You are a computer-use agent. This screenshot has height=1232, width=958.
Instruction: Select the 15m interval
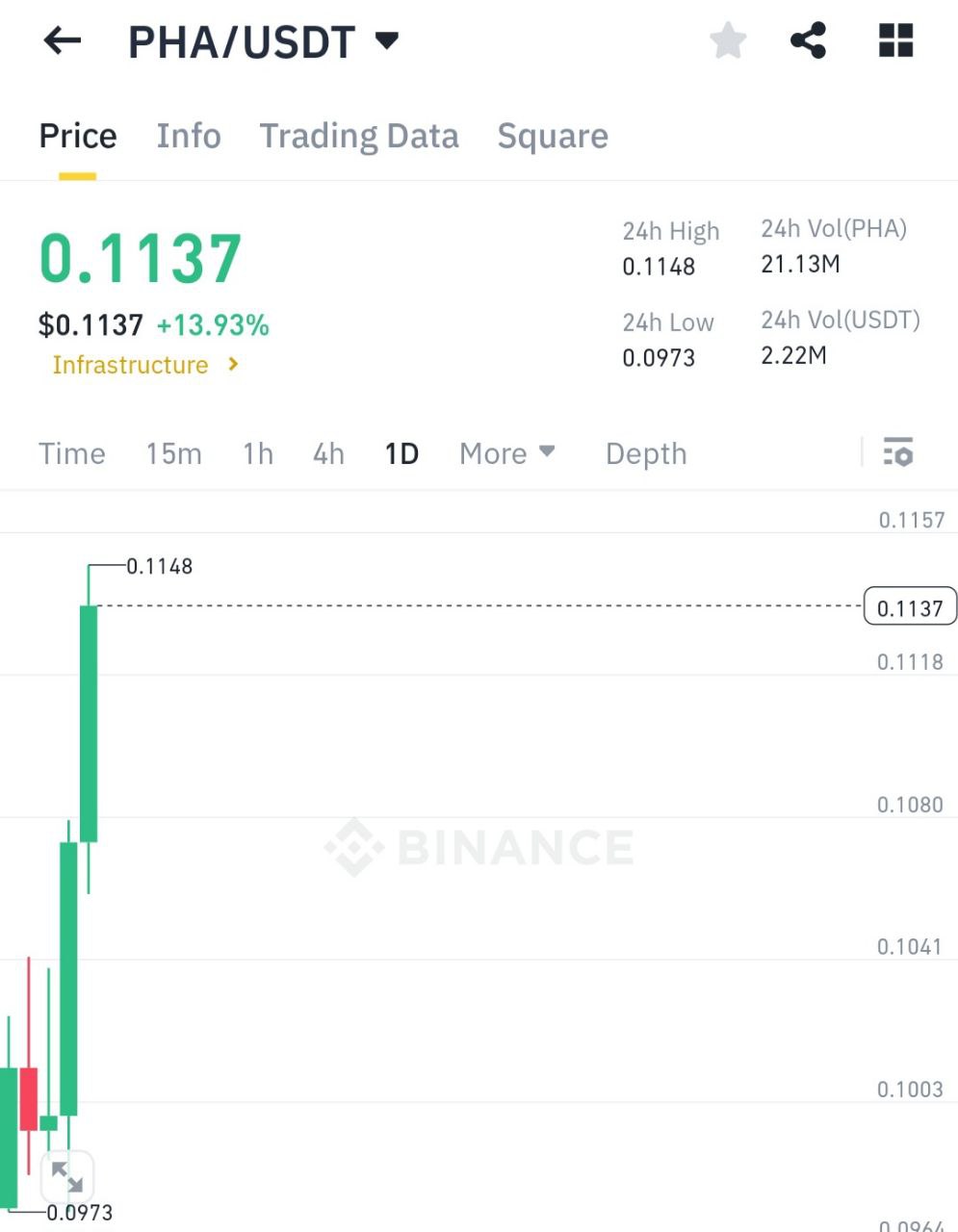(173, 453)
